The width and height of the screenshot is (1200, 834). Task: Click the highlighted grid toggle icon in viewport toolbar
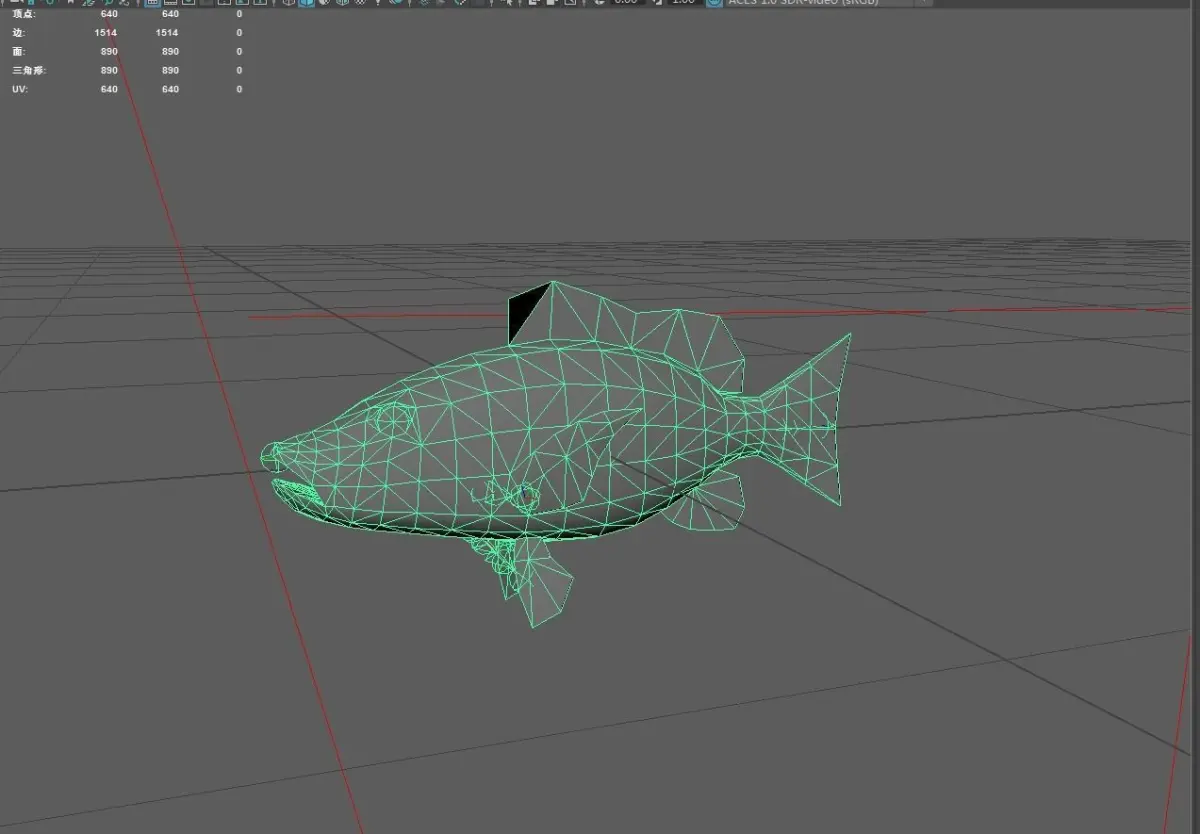pos(153,3)
